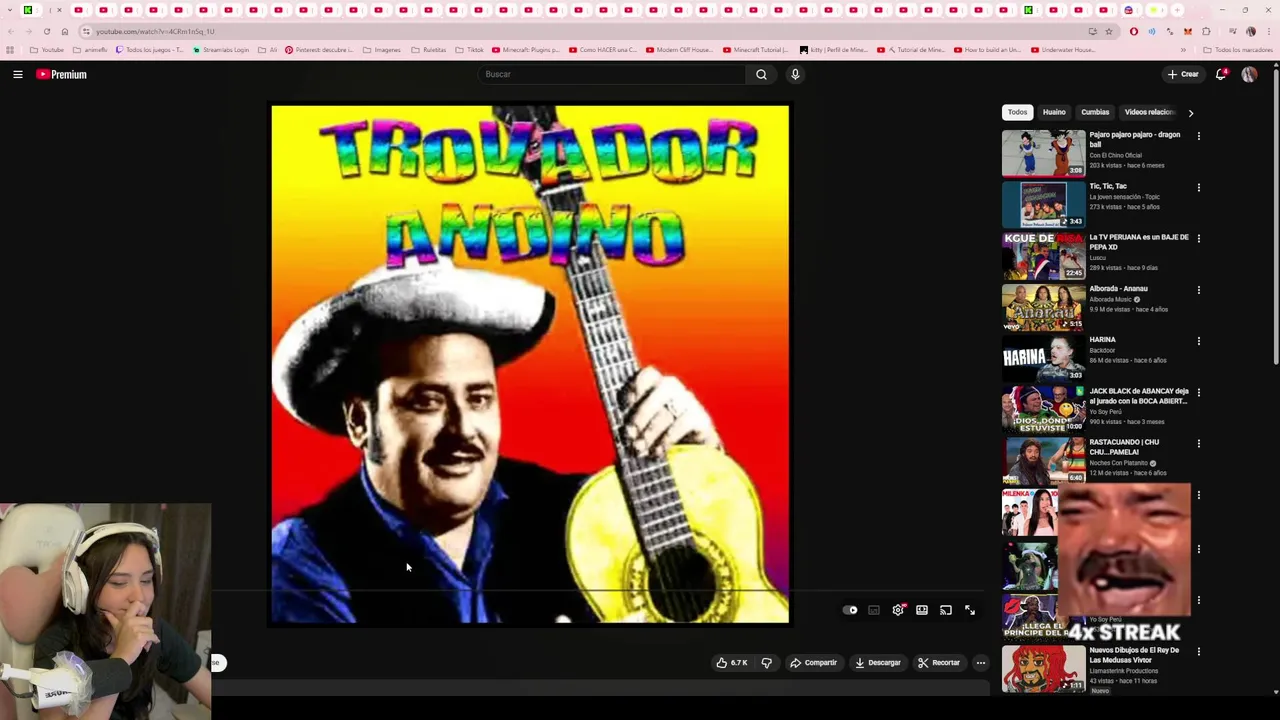Click the Compartir button

click(813, 662)
